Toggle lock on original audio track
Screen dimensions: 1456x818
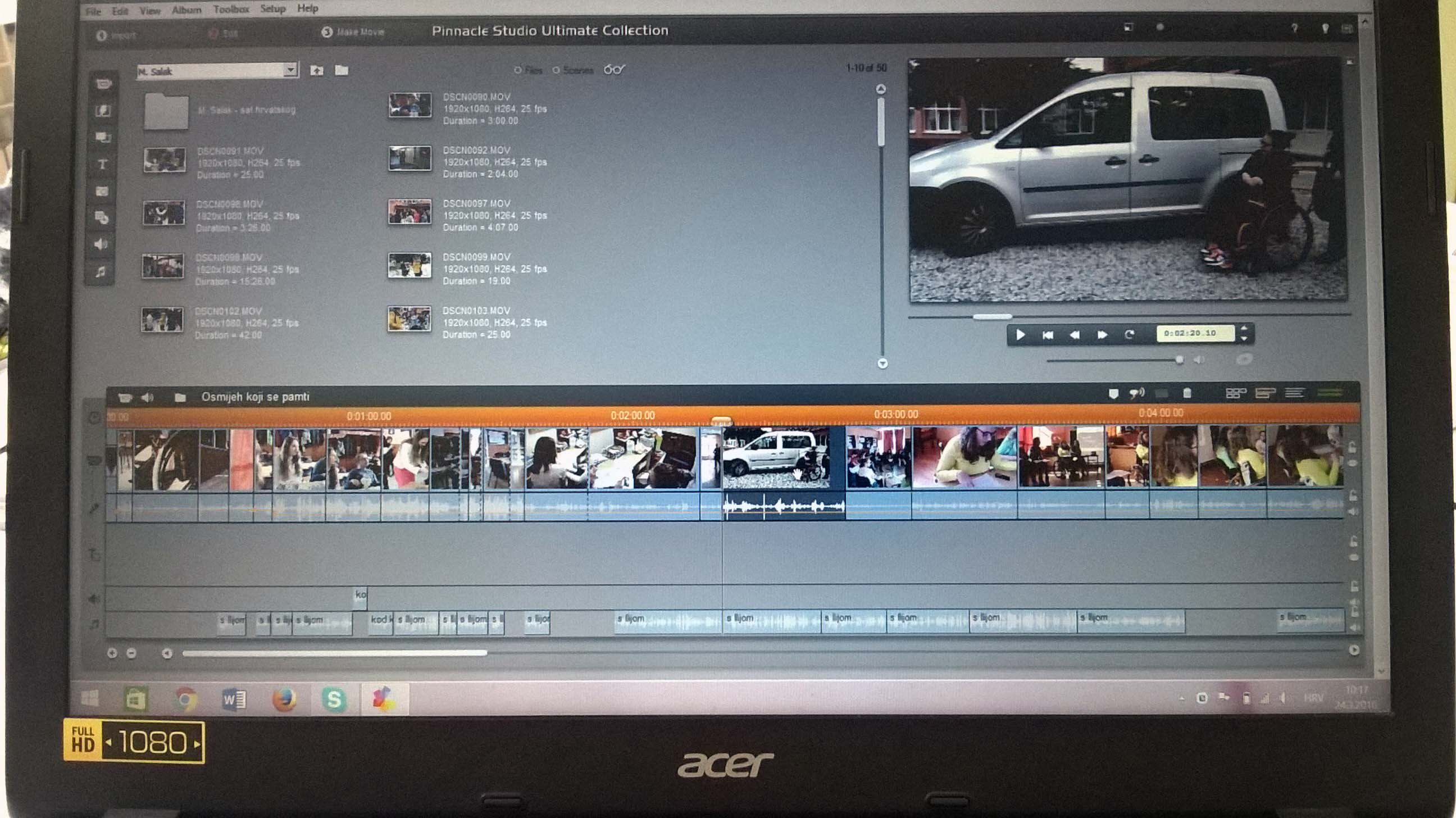tap(1353, 496)
